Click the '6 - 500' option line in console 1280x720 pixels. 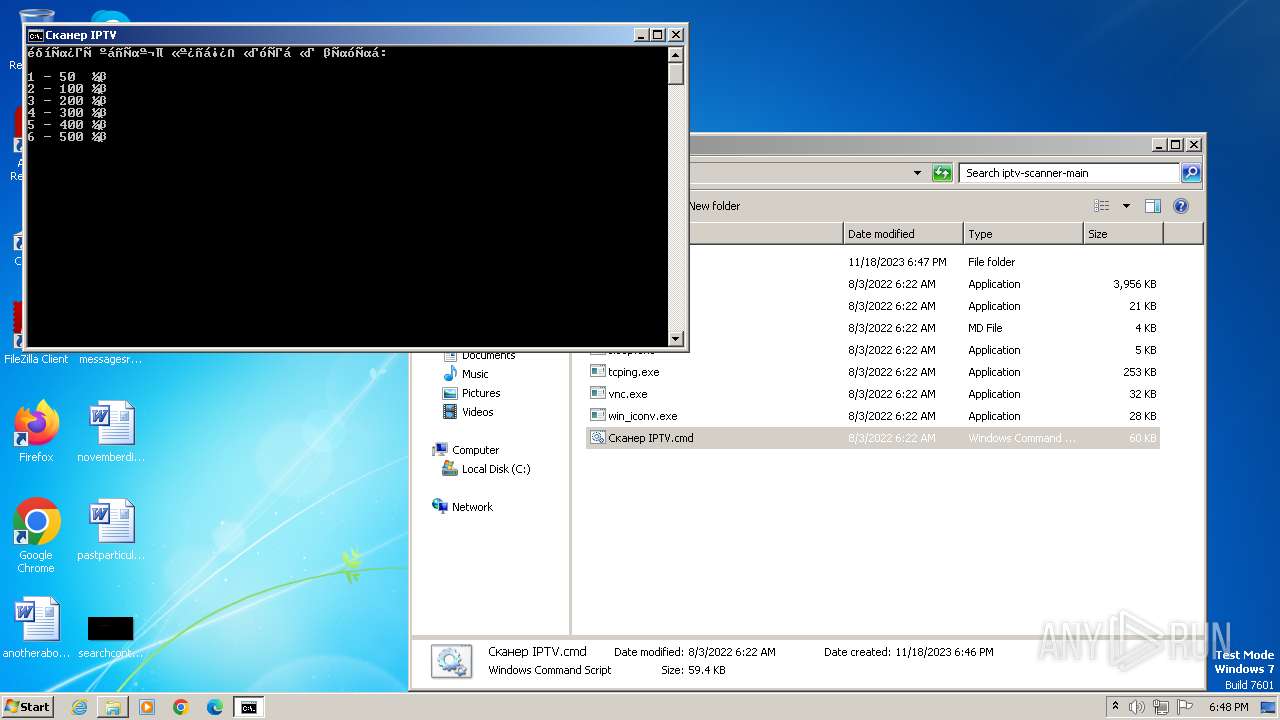[66, 137]
